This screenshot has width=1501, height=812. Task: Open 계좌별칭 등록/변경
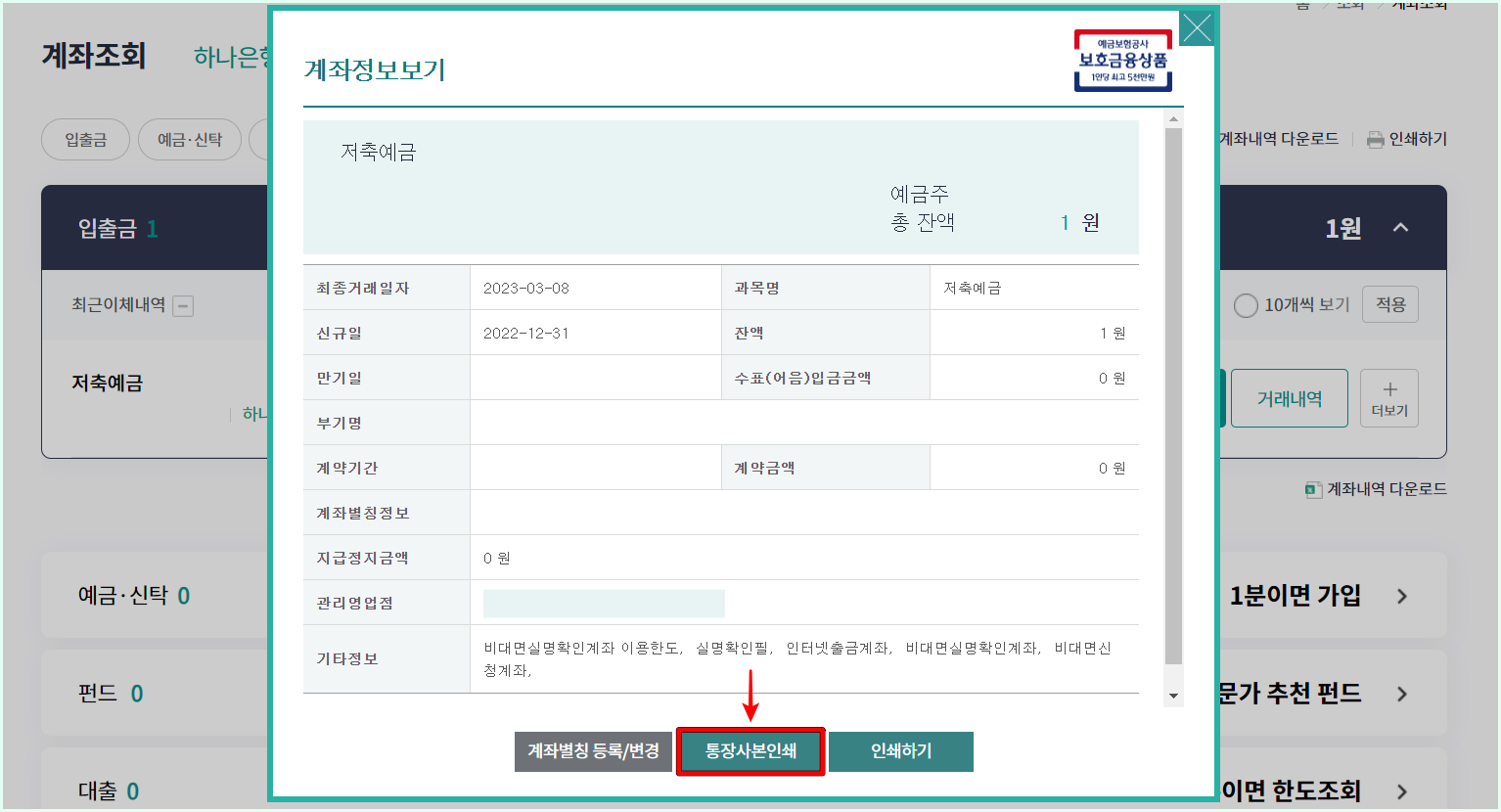593,751
